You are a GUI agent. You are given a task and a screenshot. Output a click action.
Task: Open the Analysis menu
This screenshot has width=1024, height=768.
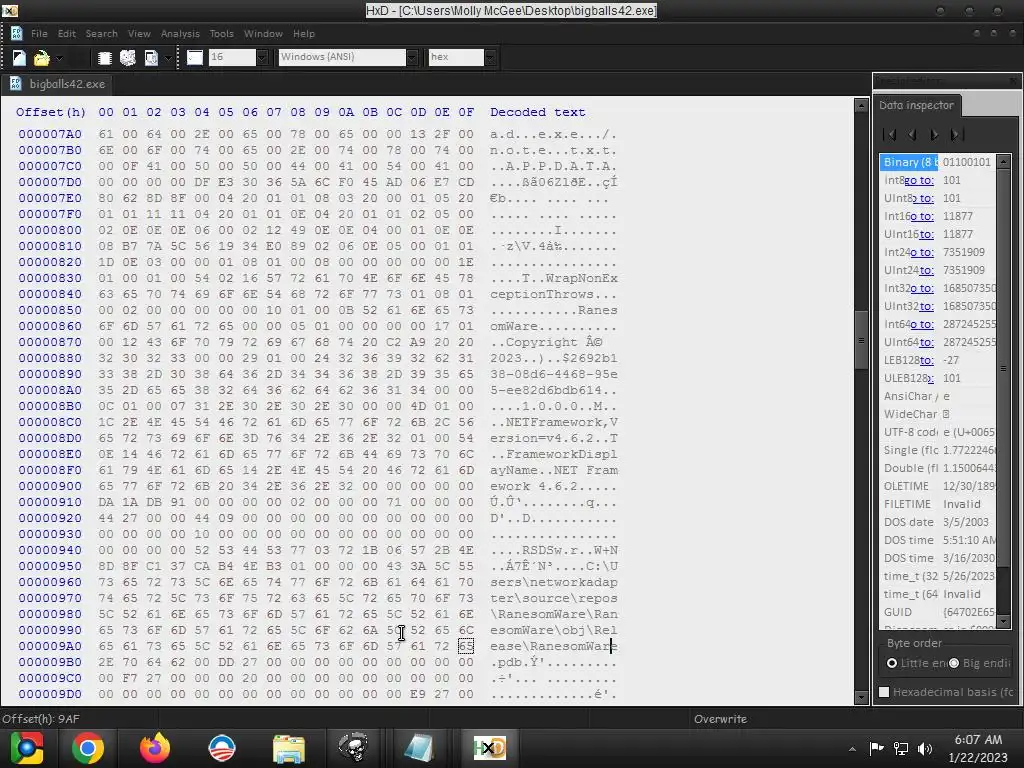coord(180,33)
